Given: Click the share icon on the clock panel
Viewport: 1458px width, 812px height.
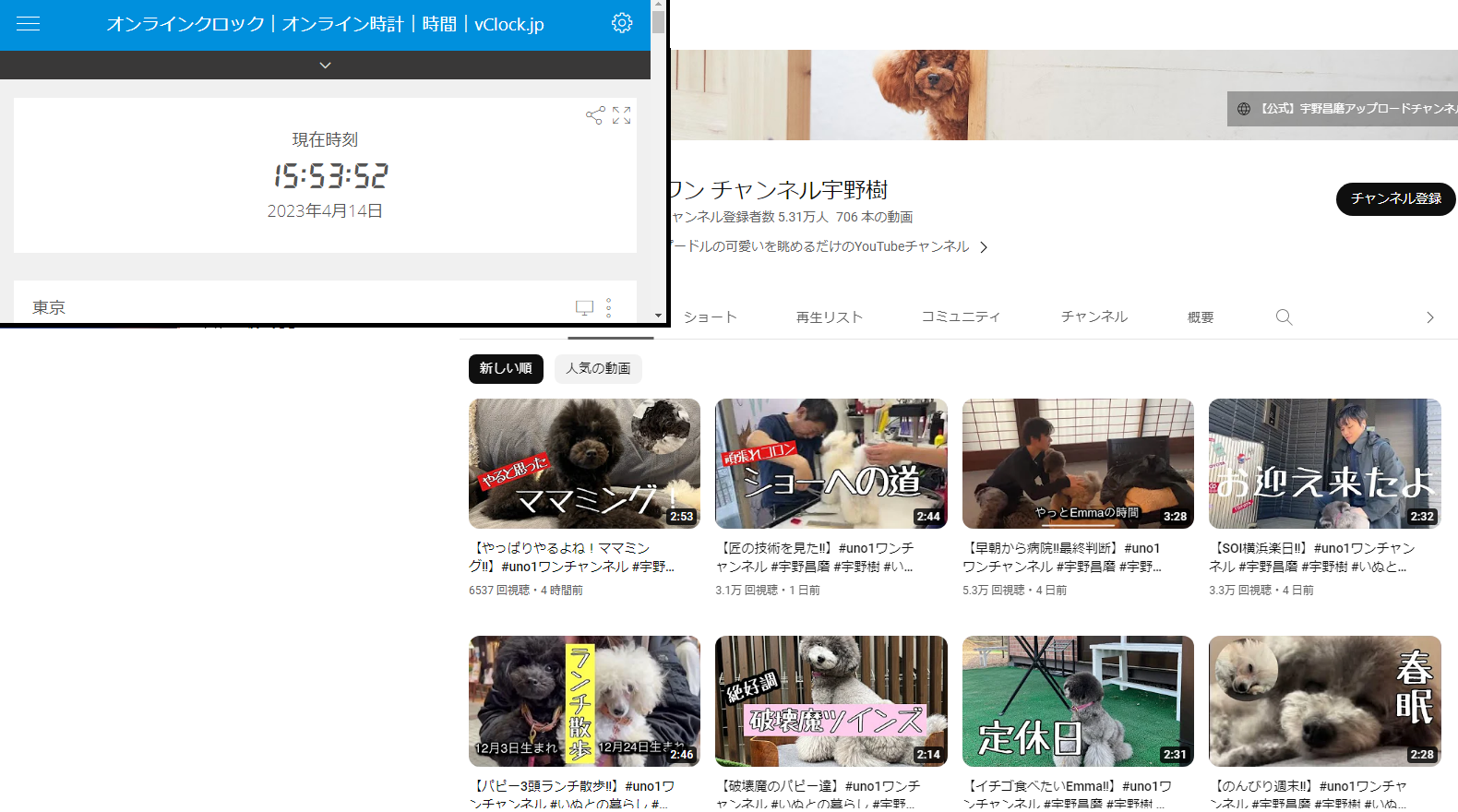Looking at the screenshot, I should pos(595,115).
